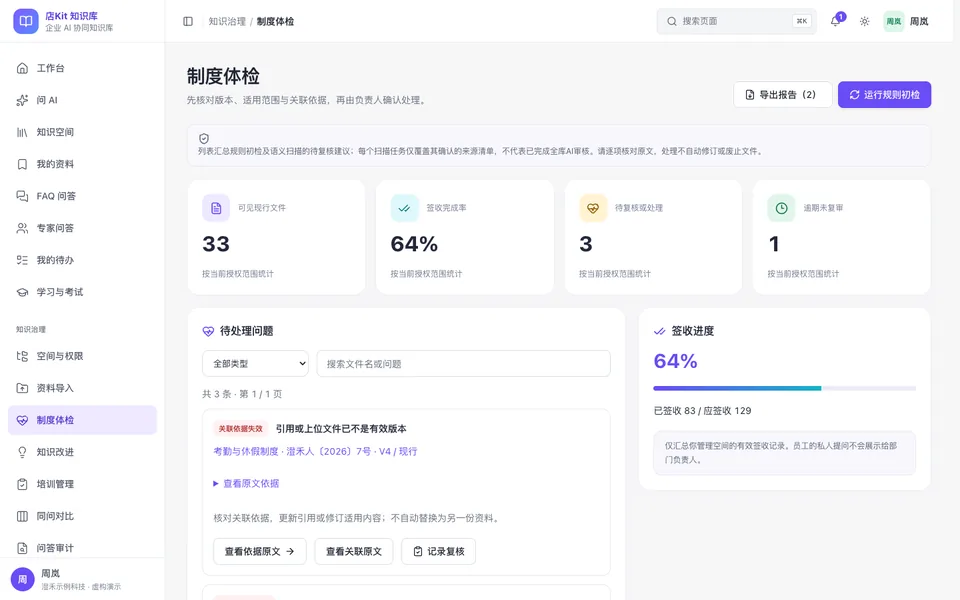Click the shield icon in notice banner
Viewport: 960px width, 600px height.
[204, 138]
